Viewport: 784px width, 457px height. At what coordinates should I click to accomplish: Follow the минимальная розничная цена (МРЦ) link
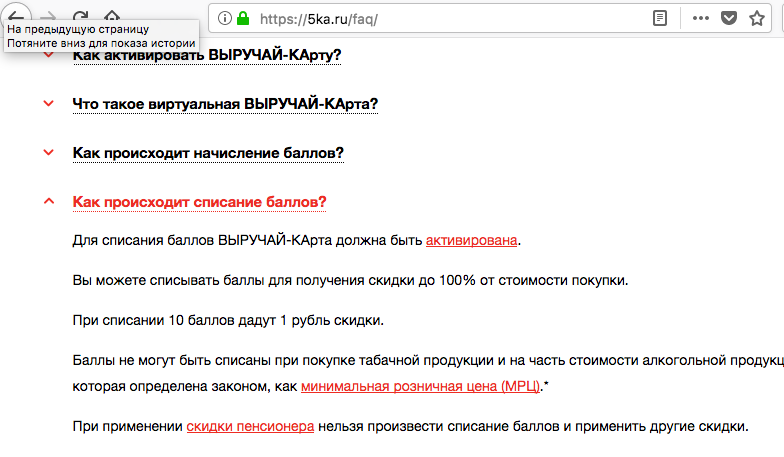(x=420, y=386)
